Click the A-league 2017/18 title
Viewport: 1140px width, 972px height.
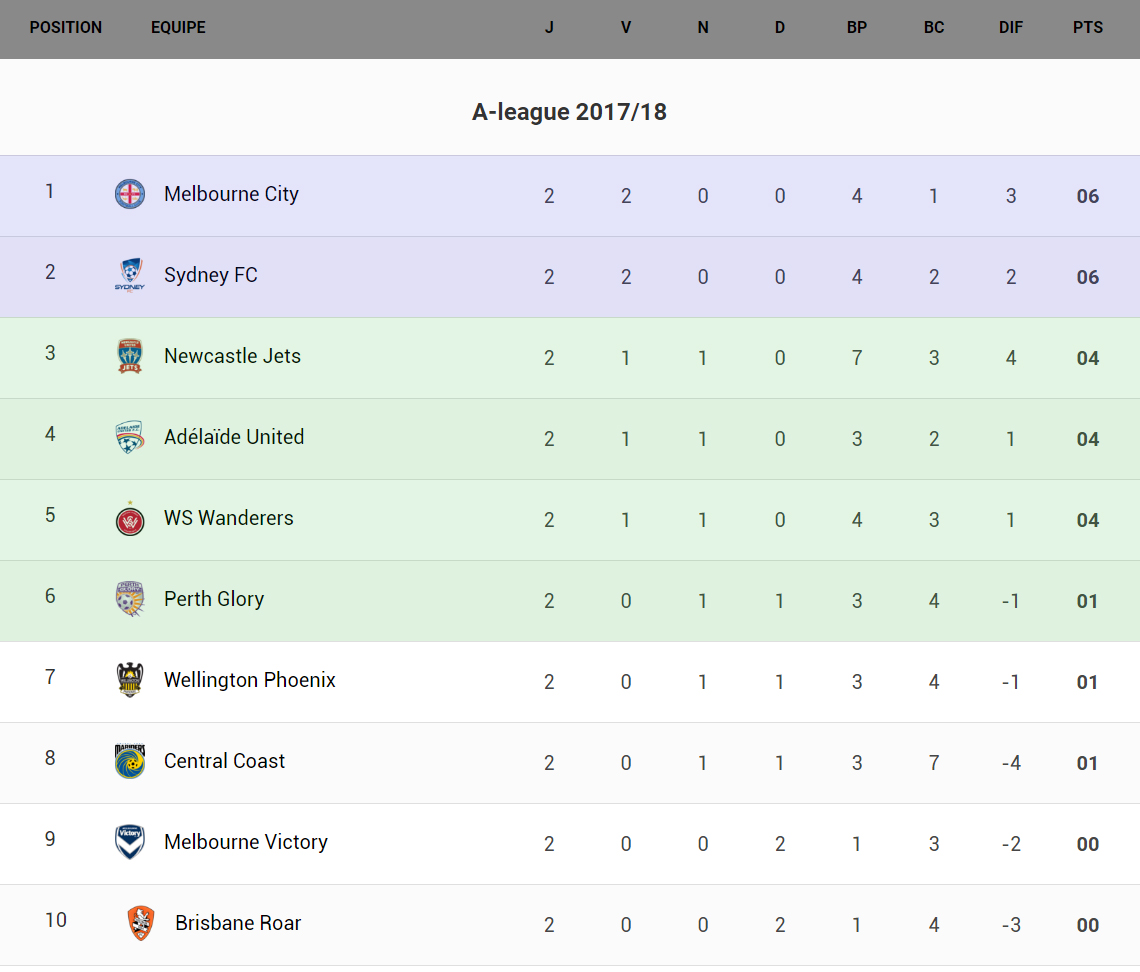569,112
